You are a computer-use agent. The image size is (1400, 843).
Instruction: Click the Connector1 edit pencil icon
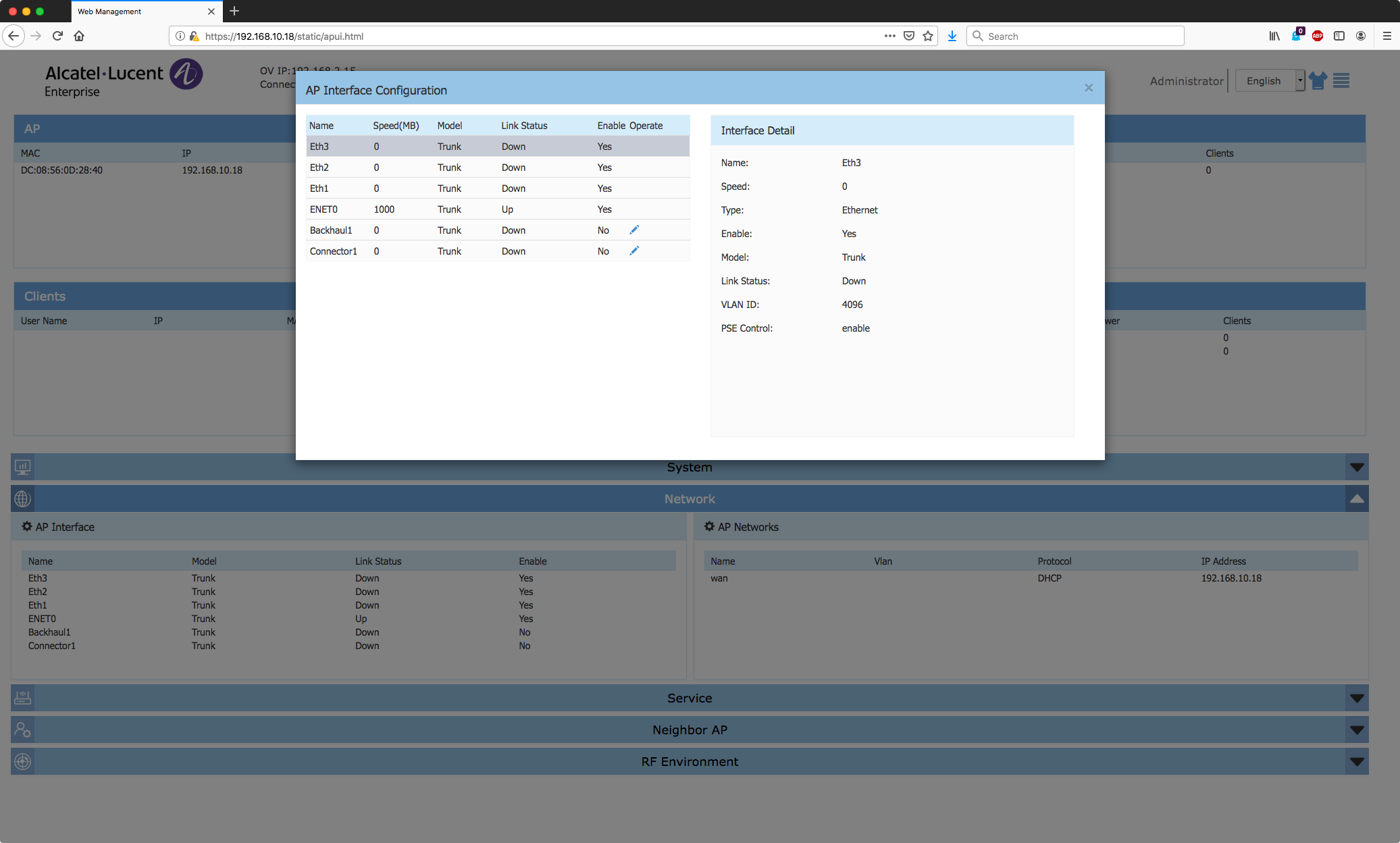pyautogui.click(x=634, y=251)
